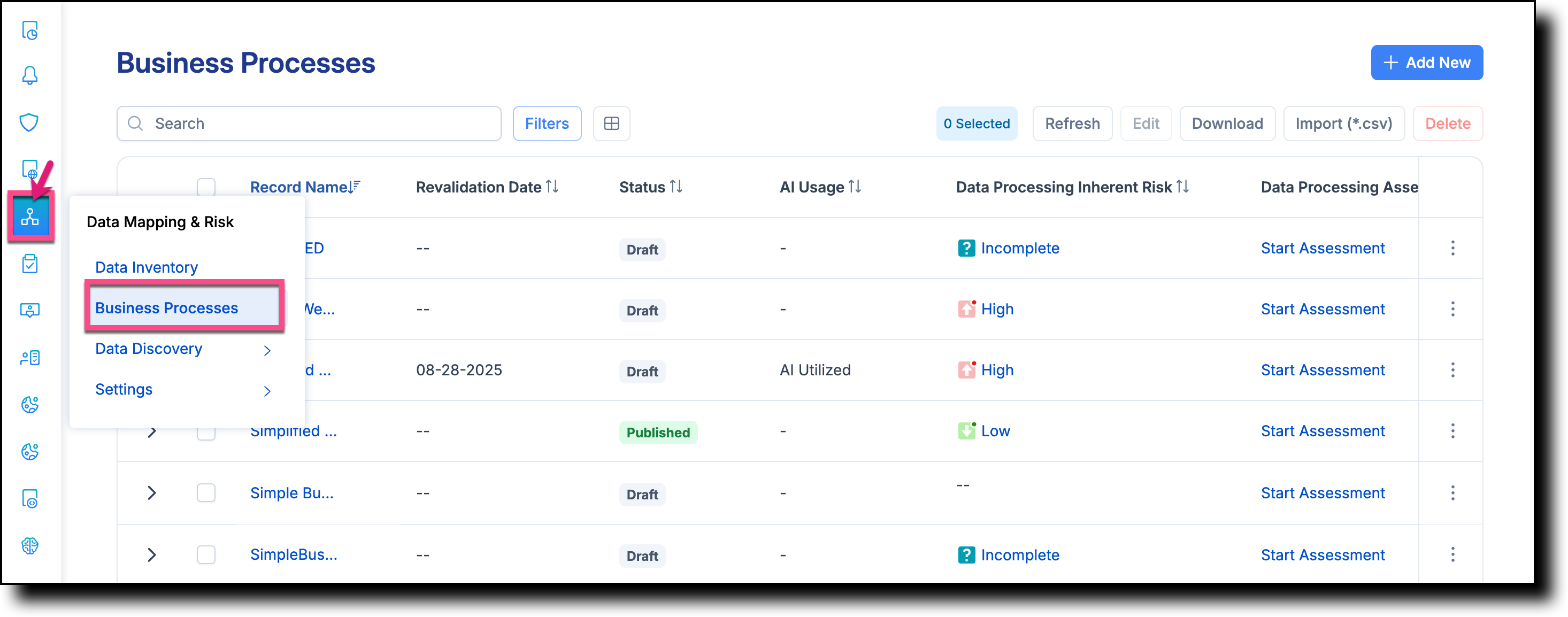The image size is (1568, 617).
Task: Click the Published status badge
Action: (x=658, y=432)
